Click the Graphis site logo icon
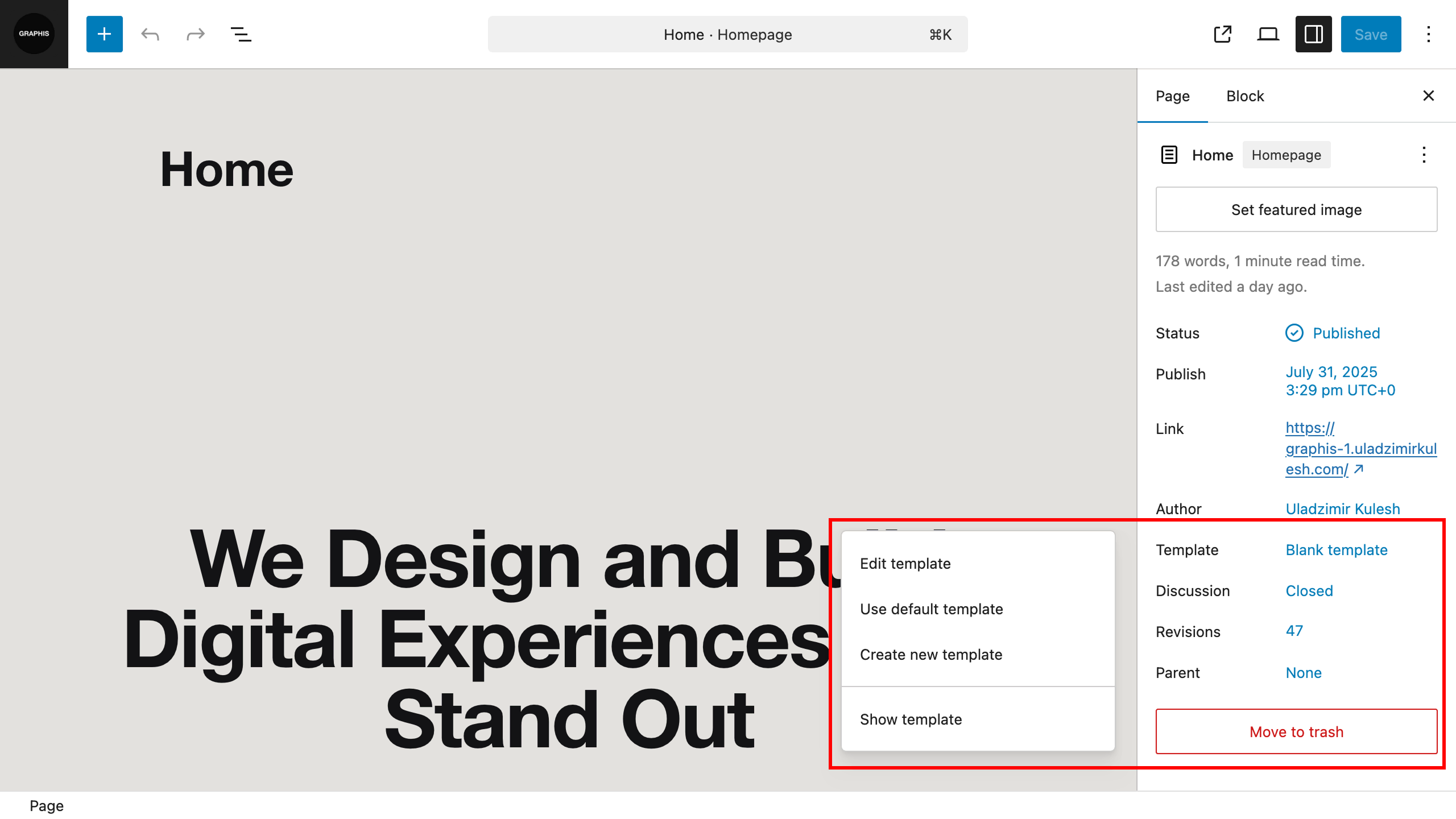 click(34, 34)
